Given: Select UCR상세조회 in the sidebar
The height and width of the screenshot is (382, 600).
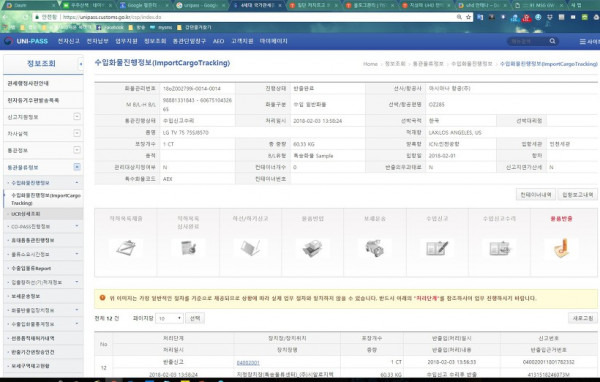Looking at the screenshot, I should click(26, 214).
